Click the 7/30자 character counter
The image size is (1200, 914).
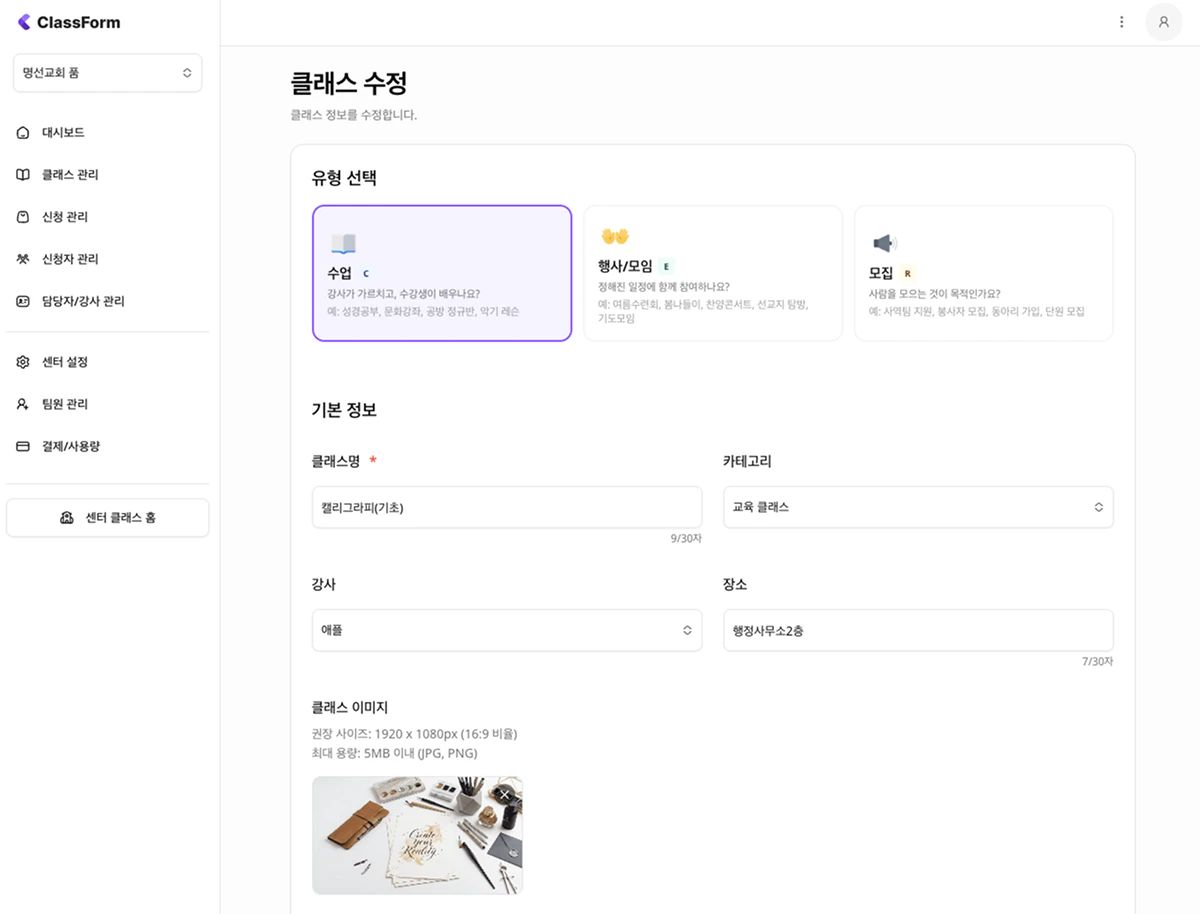[1097, 661]
